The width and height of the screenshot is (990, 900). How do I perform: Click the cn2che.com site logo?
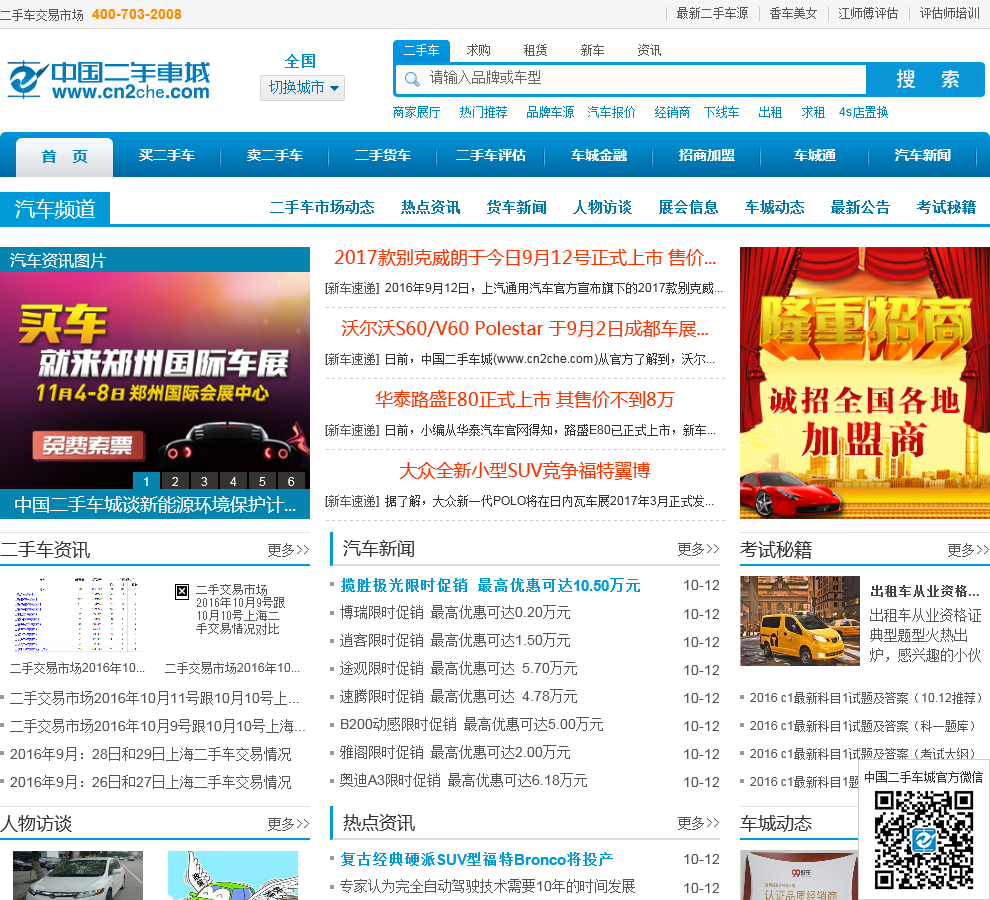coord(109,80)
